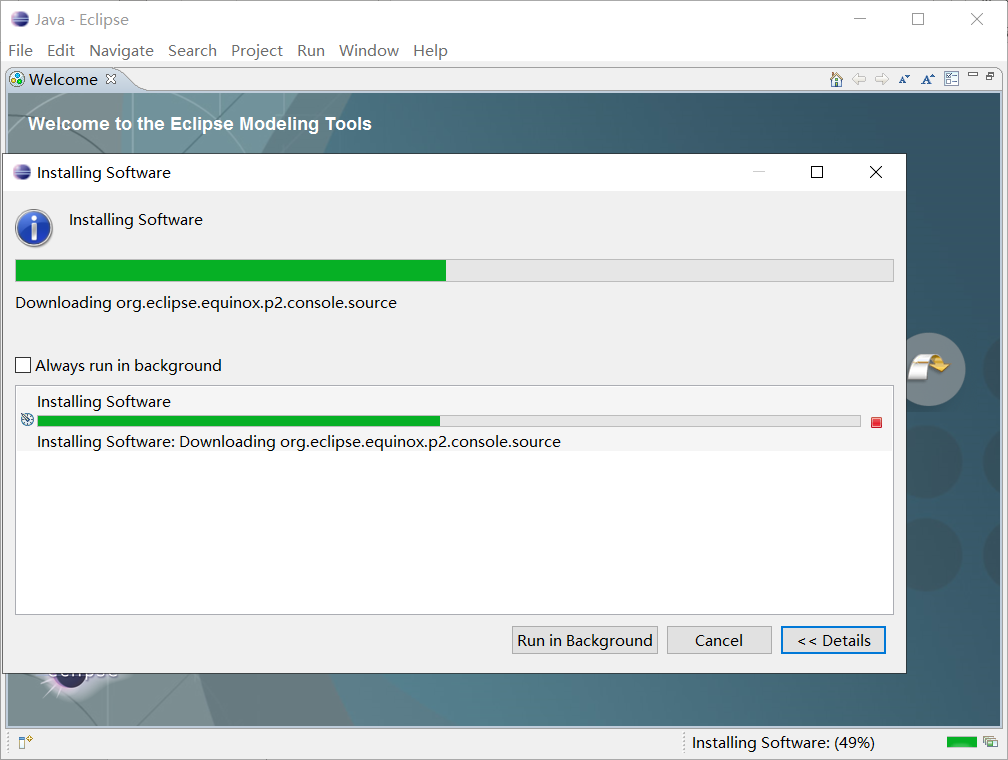
Task: Reduce the Welcome page font size
Action: pos(904,79)
